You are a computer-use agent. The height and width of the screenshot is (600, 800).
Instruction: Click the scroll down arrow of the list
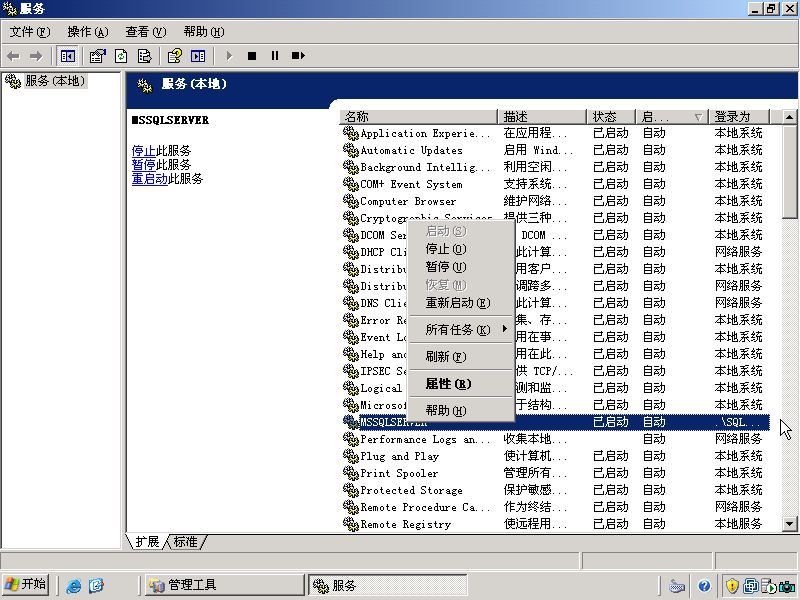pyautogui.click(x=789, y=523)
